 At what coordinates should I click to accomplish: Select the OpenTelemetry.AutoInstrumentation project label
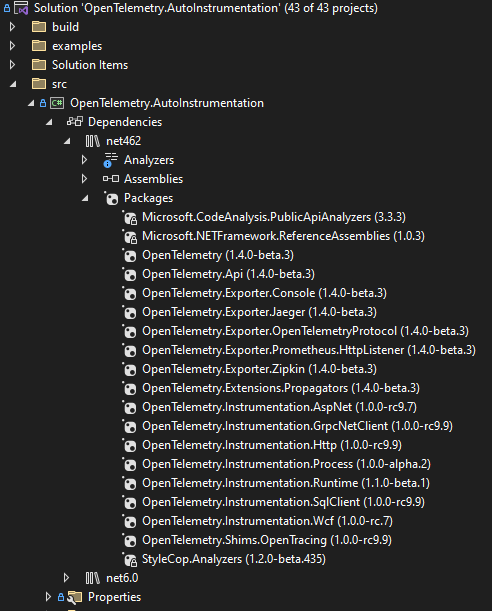point(167,103)
